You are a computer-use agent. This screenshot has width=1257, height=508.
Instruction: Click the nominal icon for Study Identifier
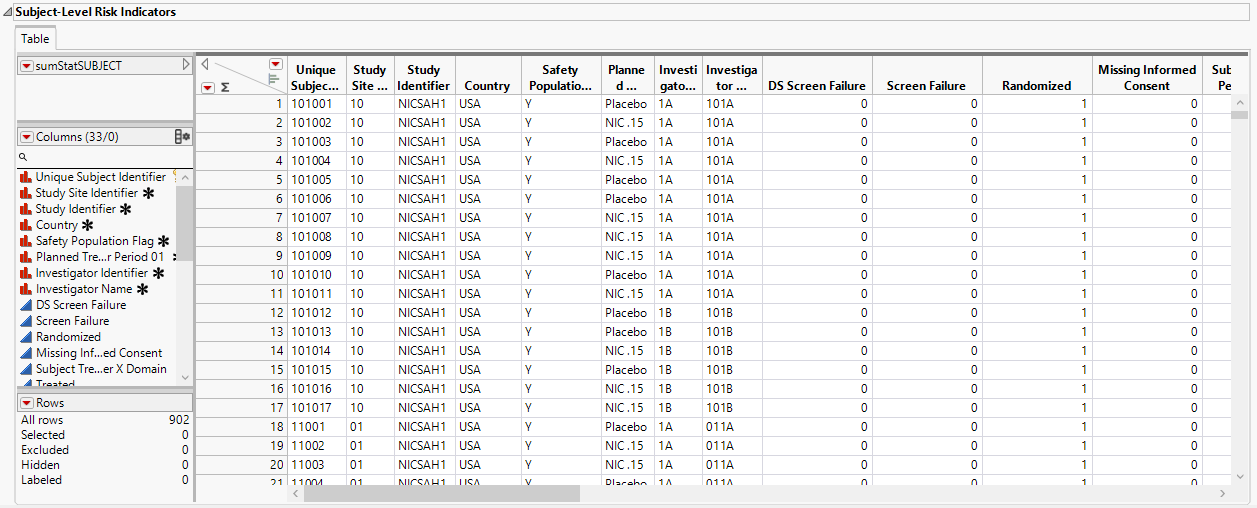coord(27,209)
